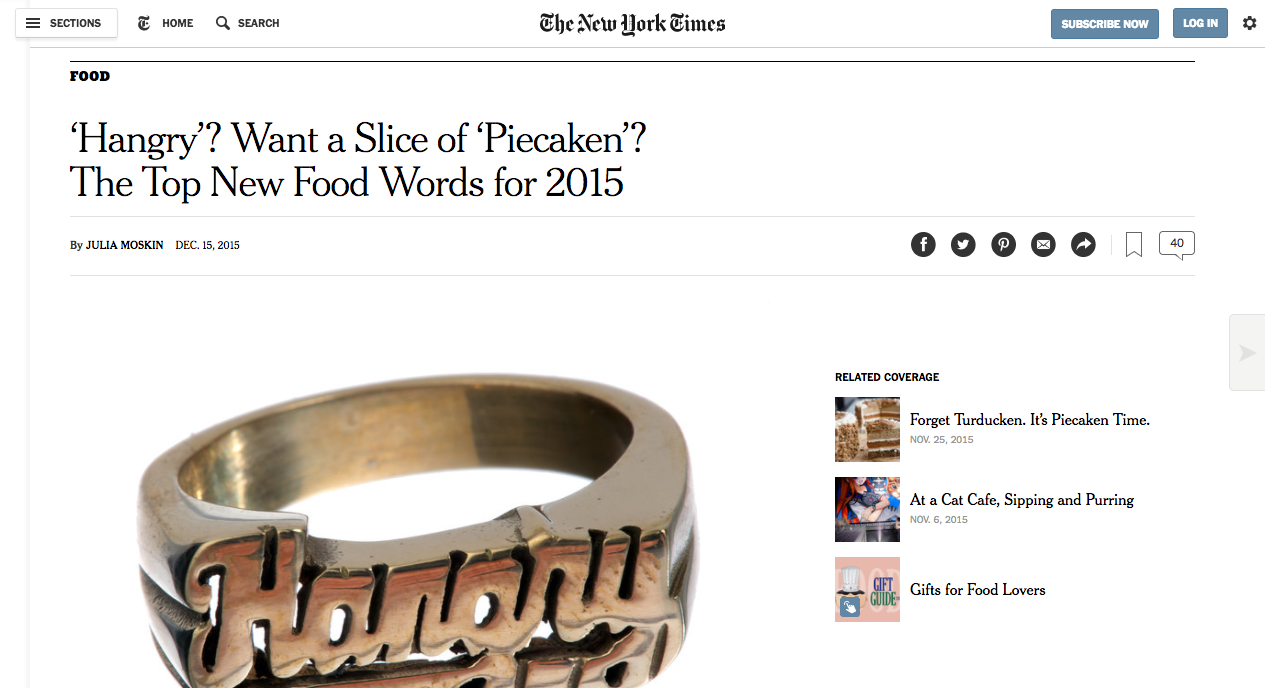Expand next-article arrow on right edge

(1247, 352)
